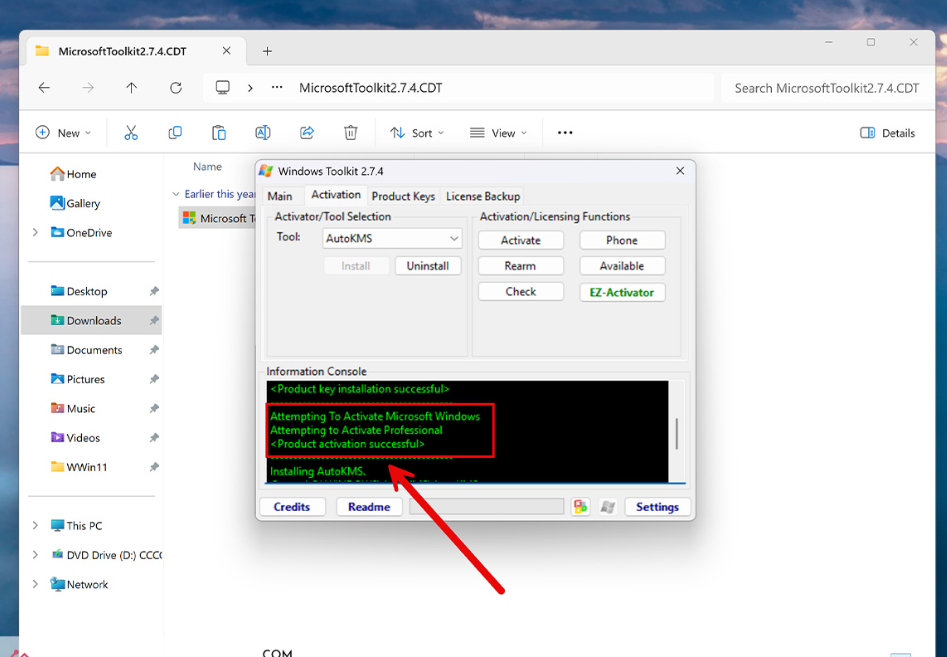Click the Delete trash can icon

click(x=351, y=133)
